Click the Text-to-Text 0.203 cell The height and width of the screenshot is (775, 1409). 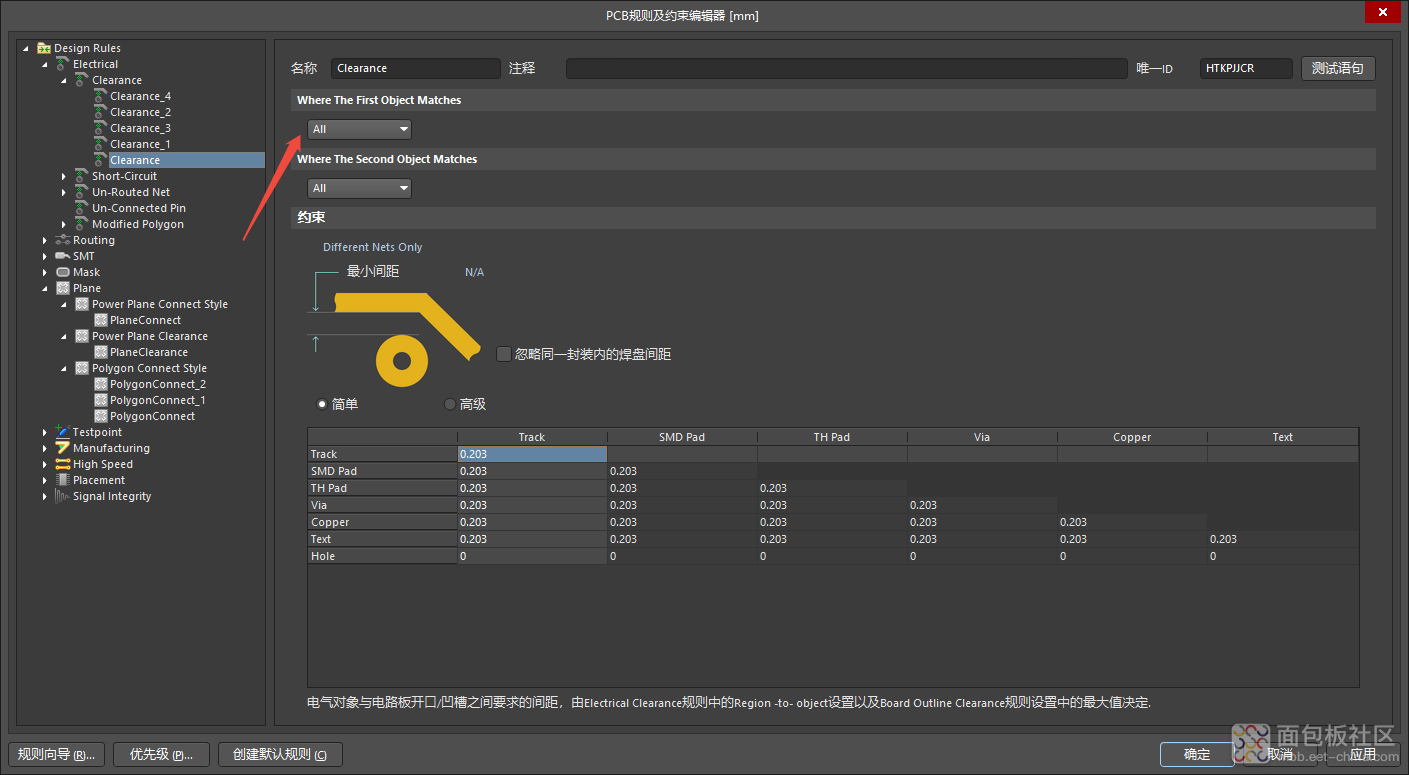1283,539
